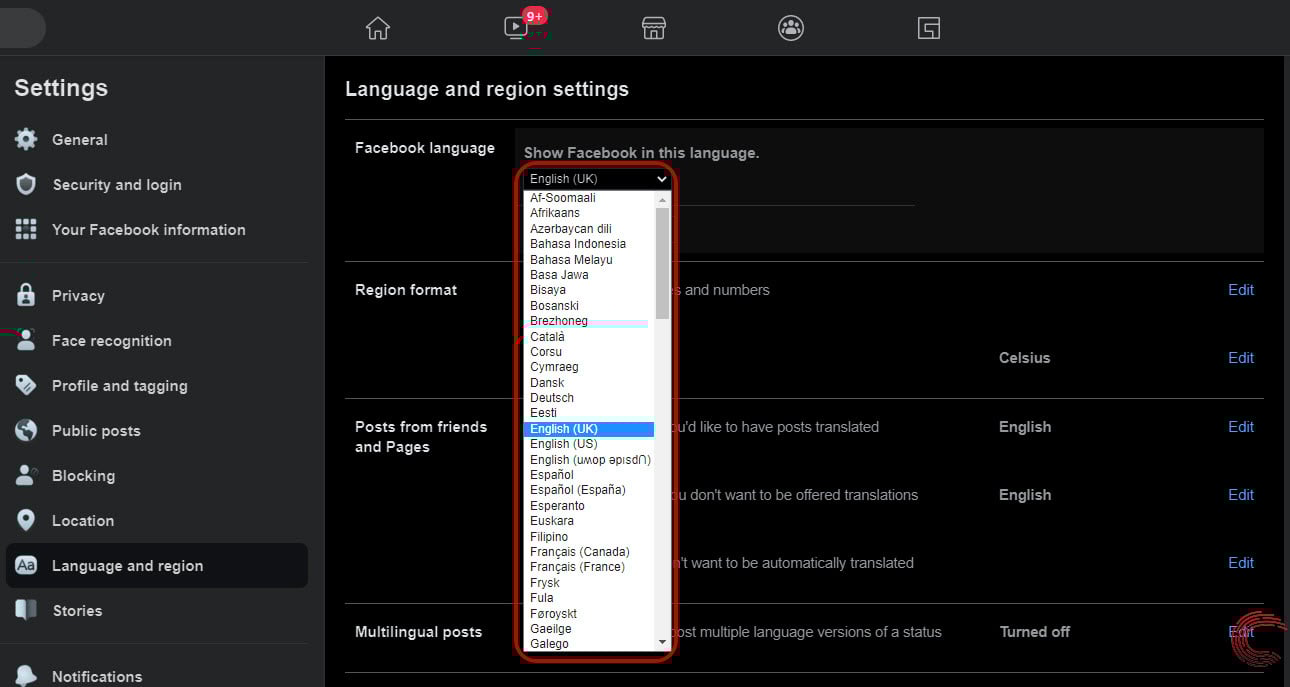Select Español (España) as Facebook language
1290x687 pixels.
(578, 489)
